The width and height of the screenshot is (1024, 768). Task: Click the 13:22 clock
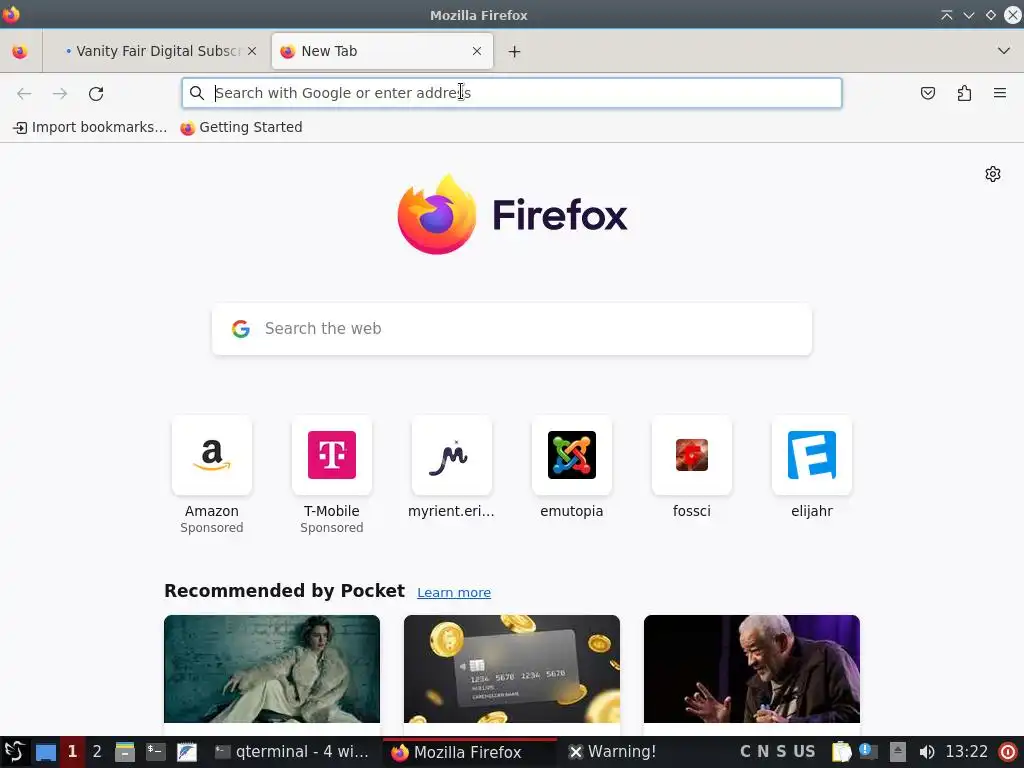click(967, 752)
